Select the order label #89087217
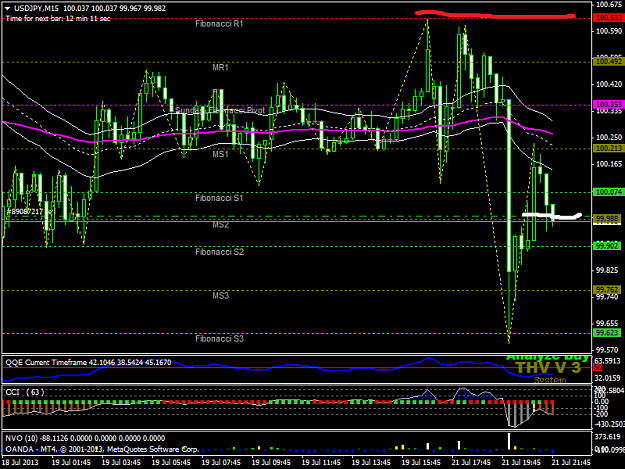Screen dimensions: 625x469 25,211
